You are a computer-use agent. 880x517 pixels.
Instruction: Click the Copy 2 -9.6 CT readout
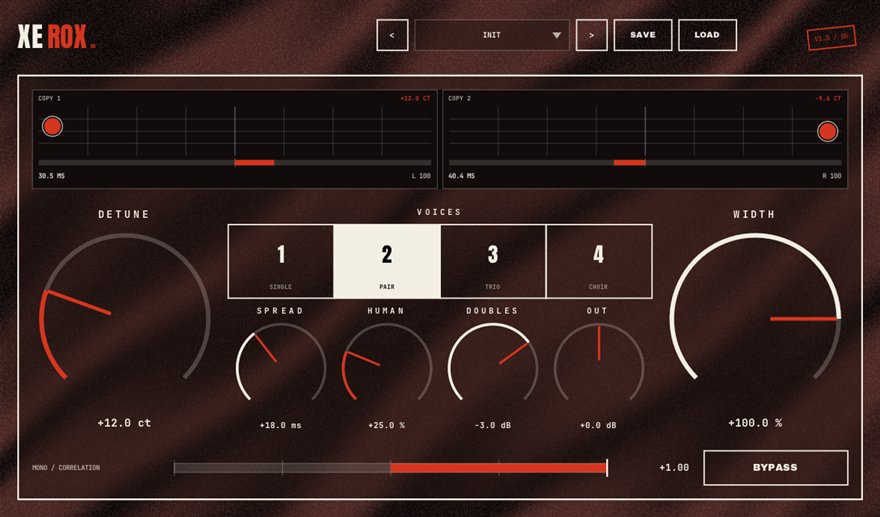pyautogui.click(x=828, y=98)
